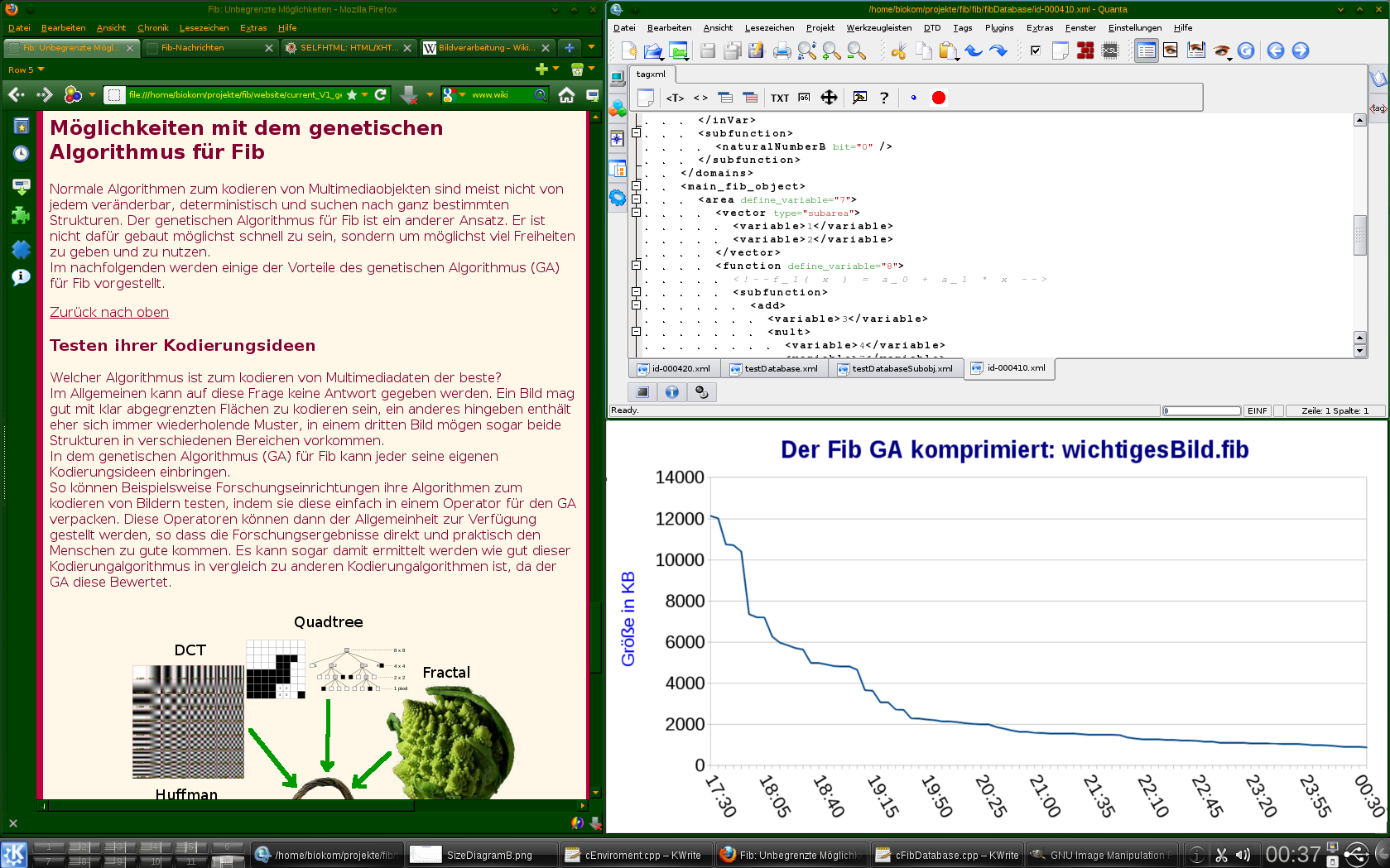1390x868 pixels.
Task: Switch to testDatabase.xml document tab
Action: click(773, 369)
